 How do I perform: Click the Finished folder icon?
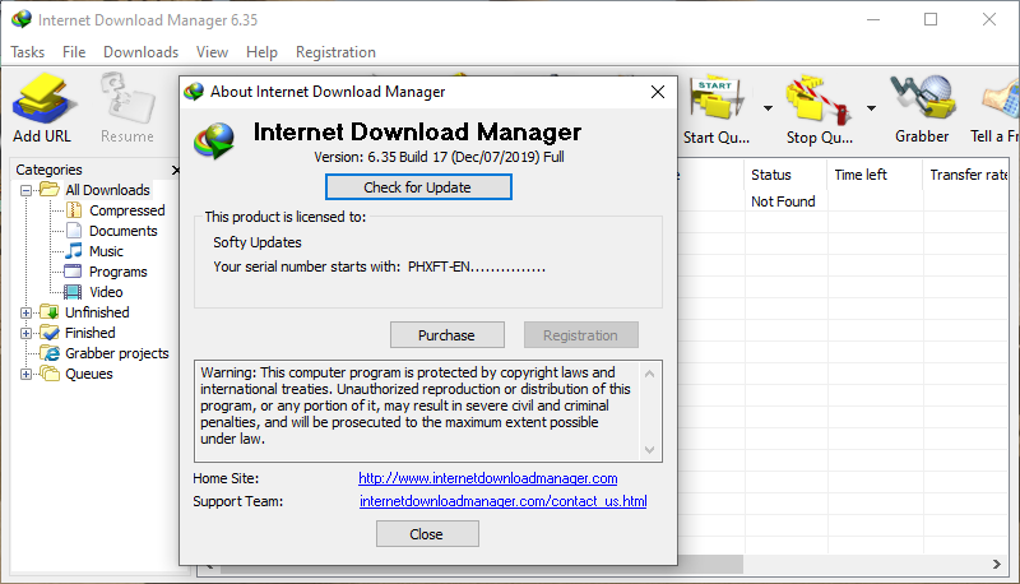[x=49, y=332]
